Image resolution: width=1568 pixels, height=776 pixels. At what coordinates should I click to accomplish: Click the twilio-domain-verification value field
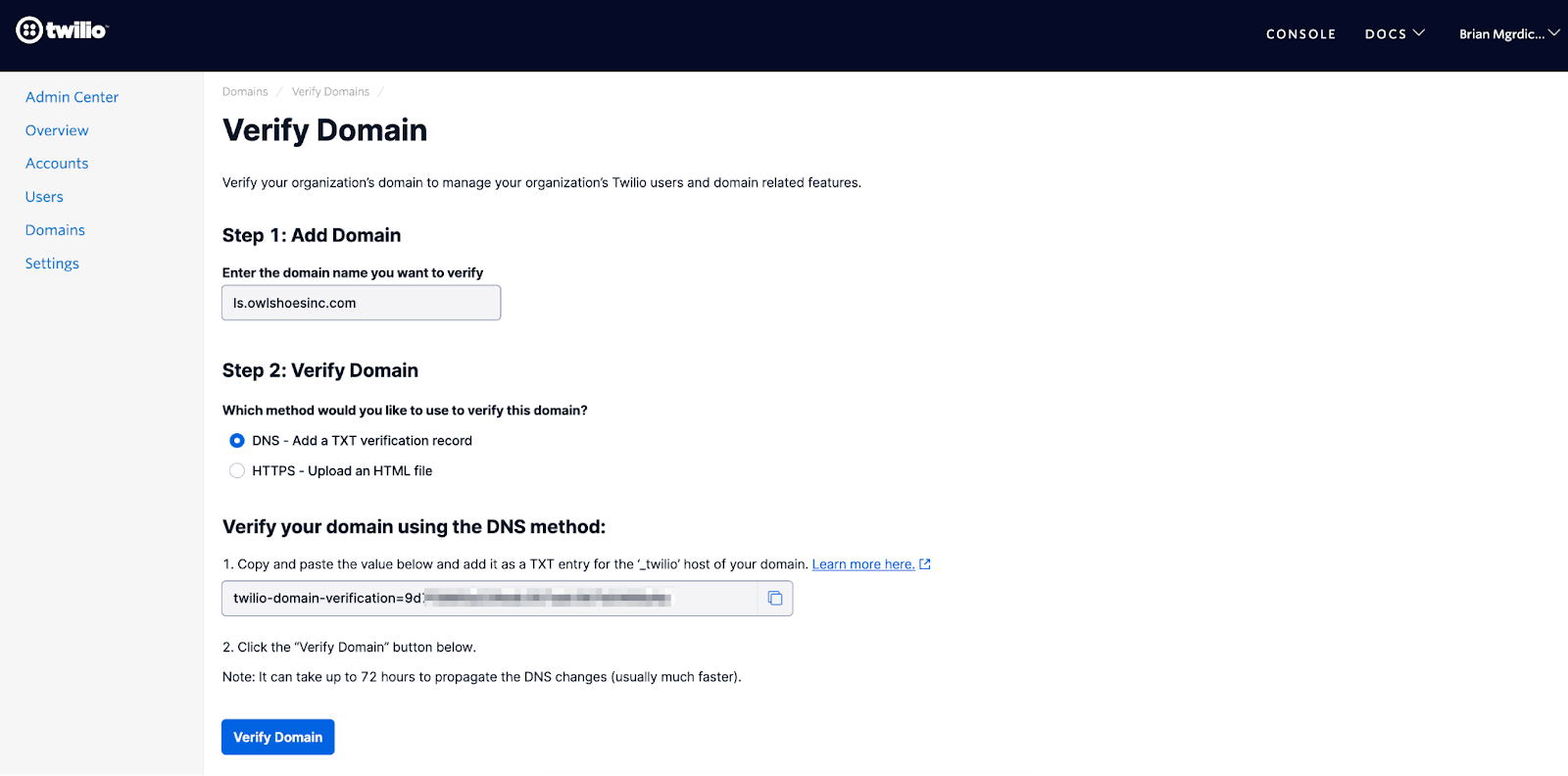point(490,599)
